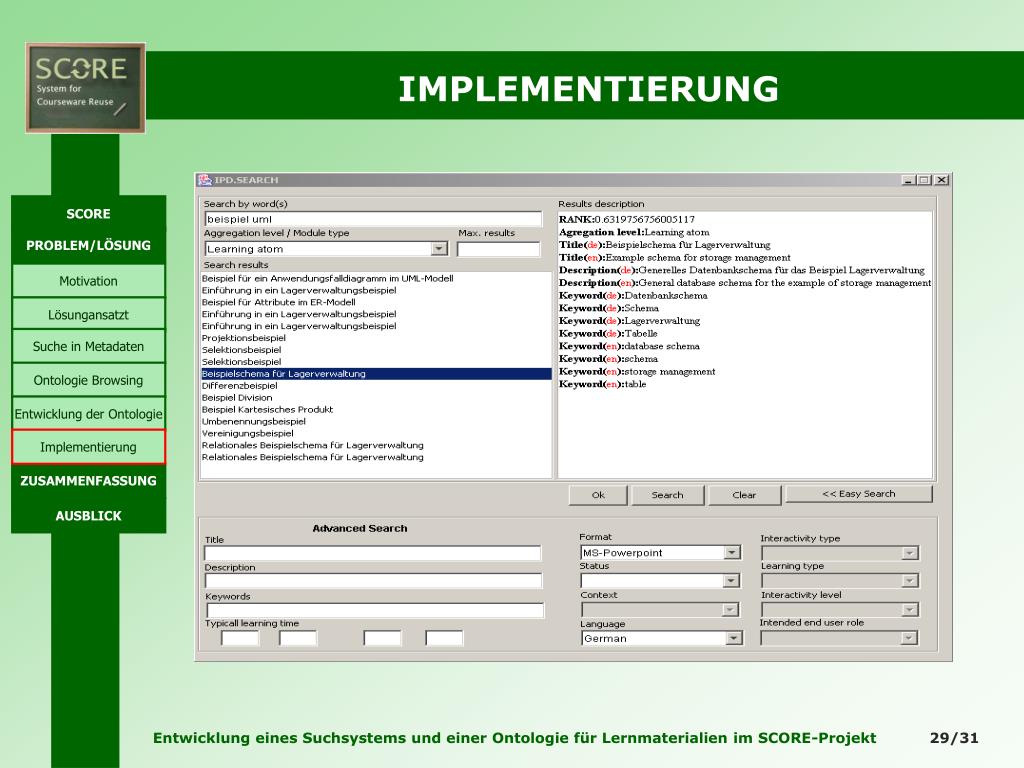Click the Ok button
Viewport: 1024px width, 768px height.
(598, 495)
